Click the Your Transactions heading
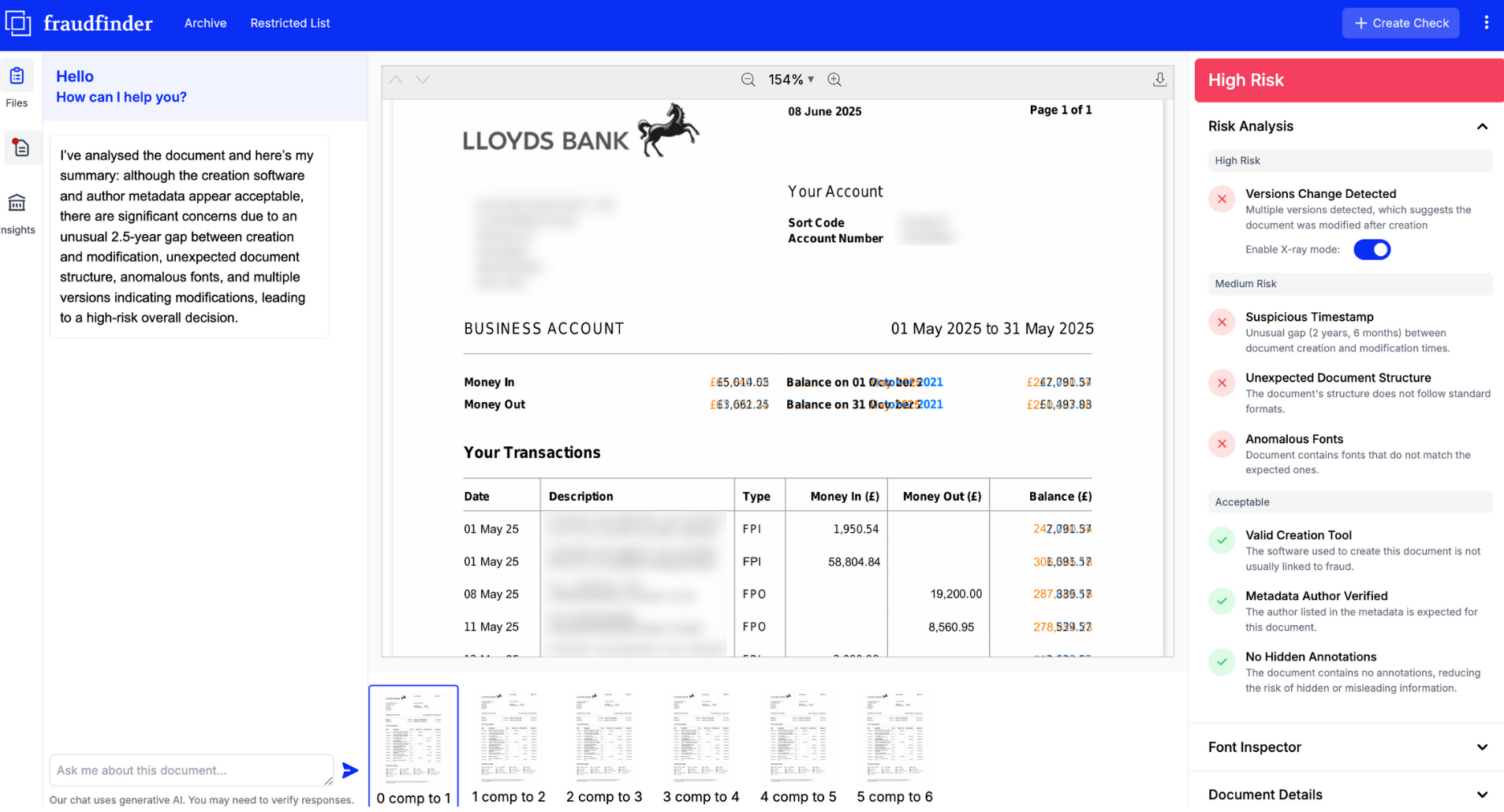Viewport: 1504px width, 812px height. (x=532, y=453)
